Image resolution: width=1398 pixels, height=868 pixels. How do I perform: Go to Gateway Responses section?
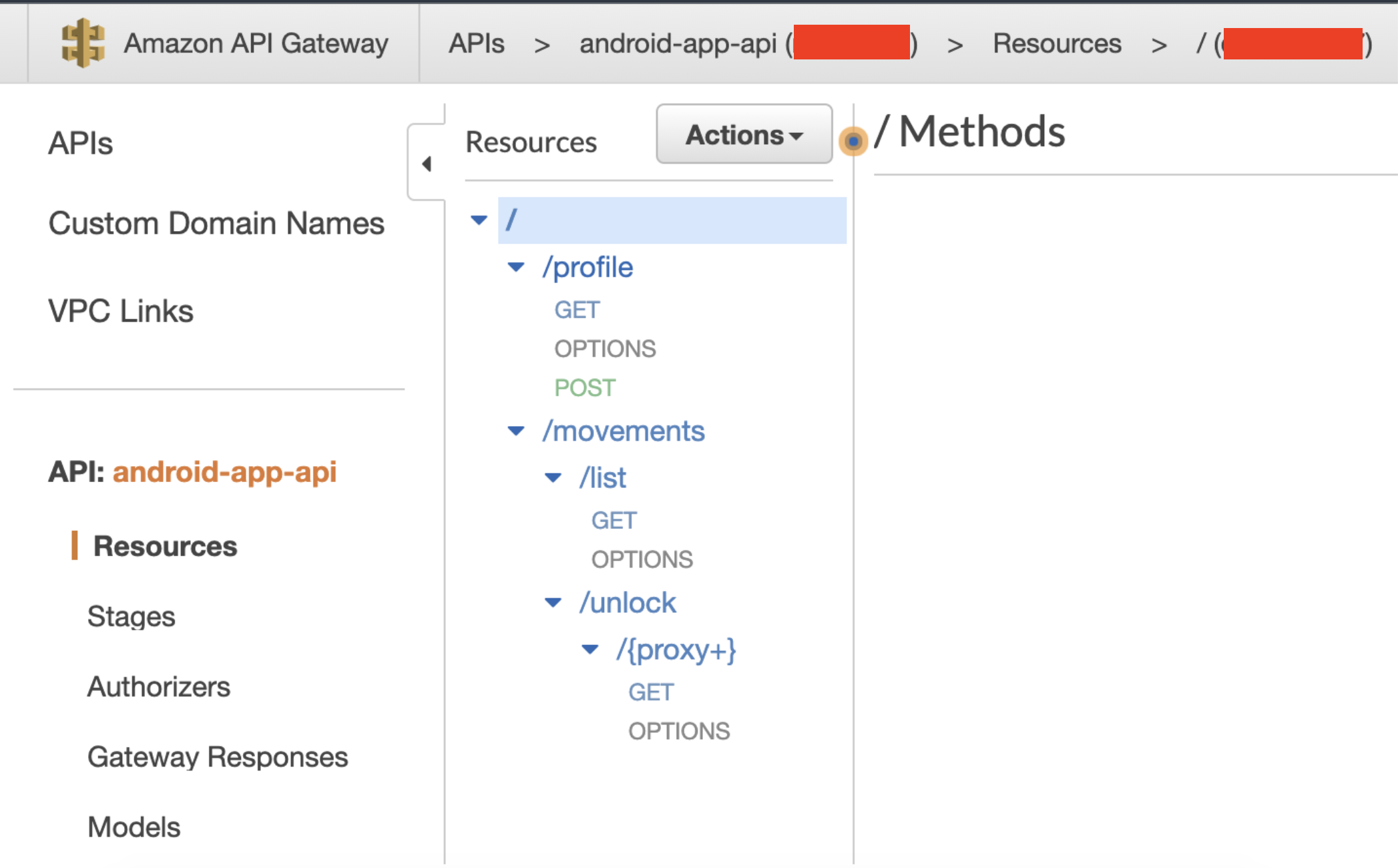(x=218, y=756)
